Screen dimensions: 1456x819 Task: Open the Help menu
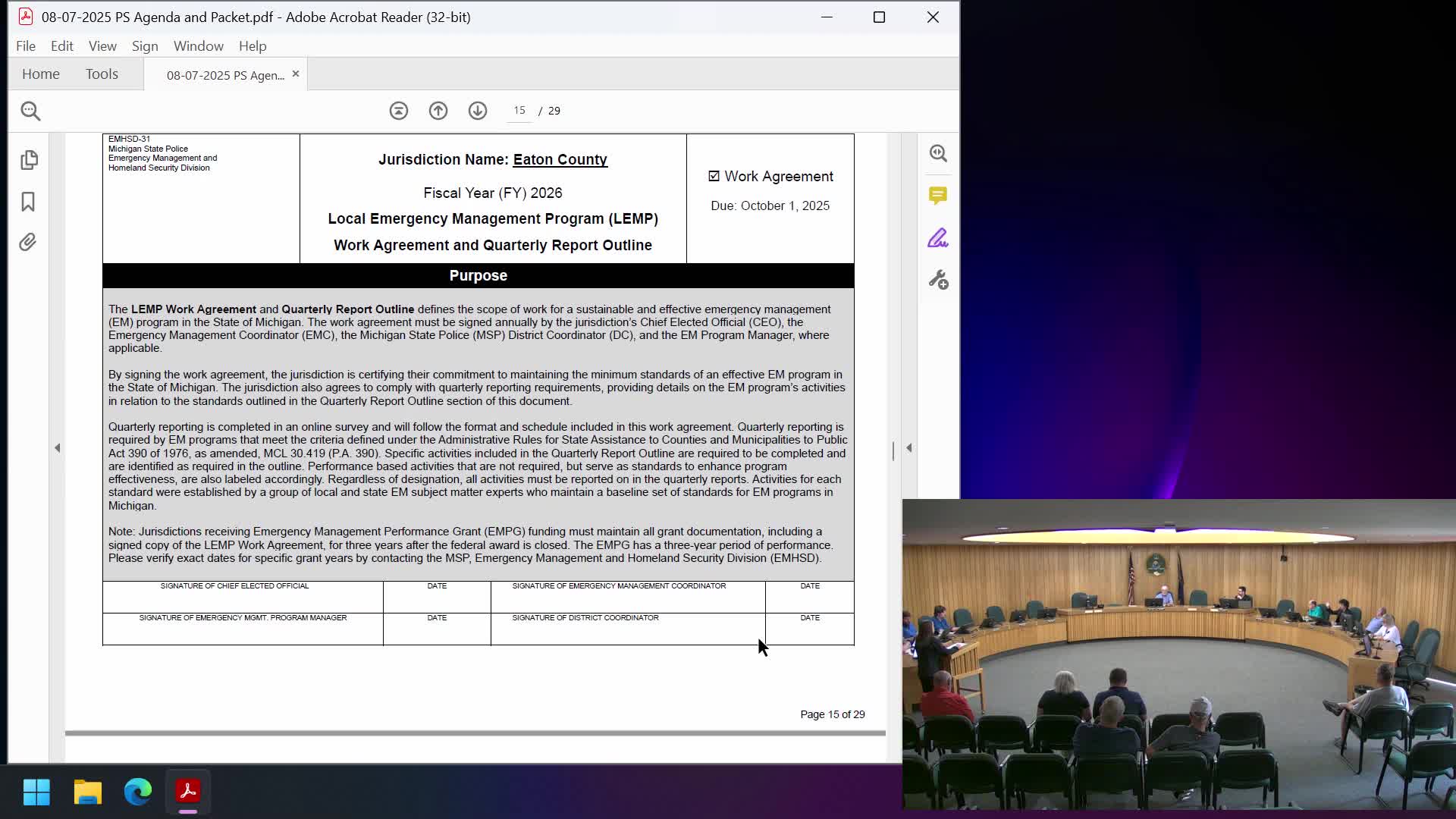click(x=253, y=46)
